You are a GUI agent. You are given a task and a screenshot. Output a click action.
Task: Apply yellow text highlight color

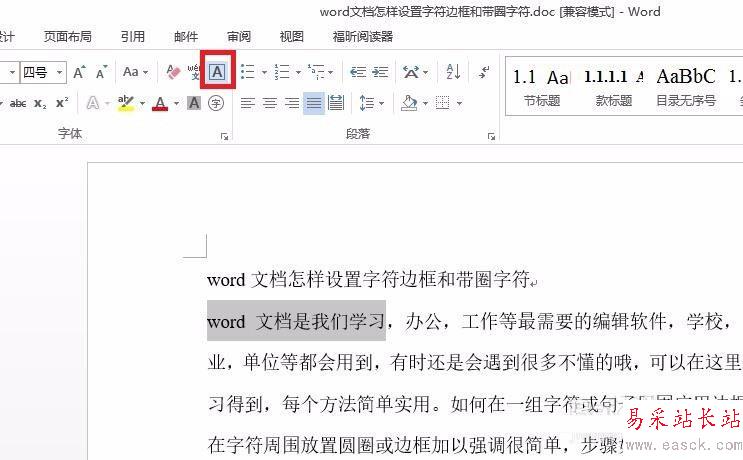point(126,103)
